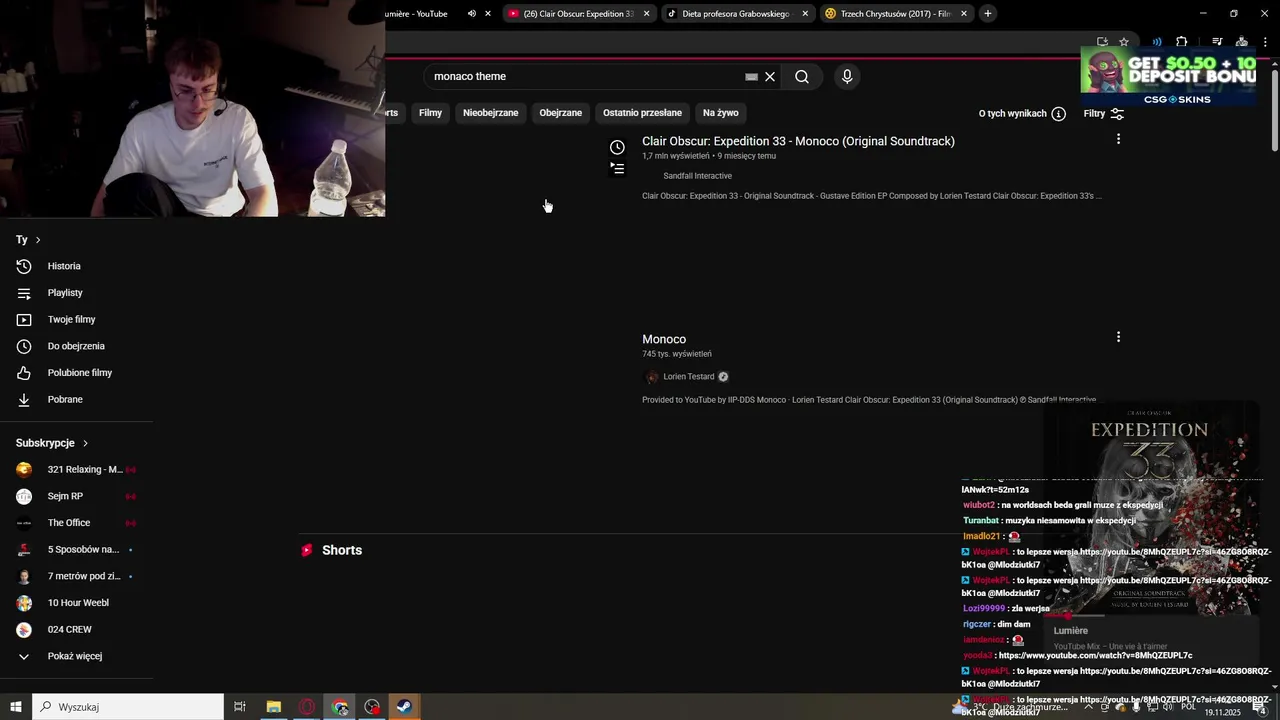Screen dimensions: 1280x720
Task: Click 'O tych wynikach' link
Action: click(1012, 114)
